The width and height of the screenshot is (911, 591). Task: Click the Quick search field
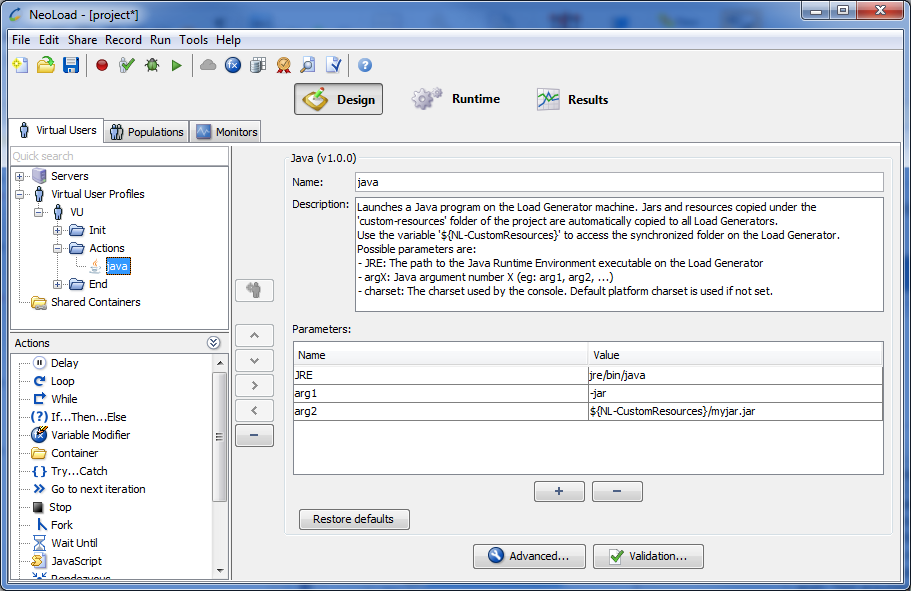click(x=120, y=156)
